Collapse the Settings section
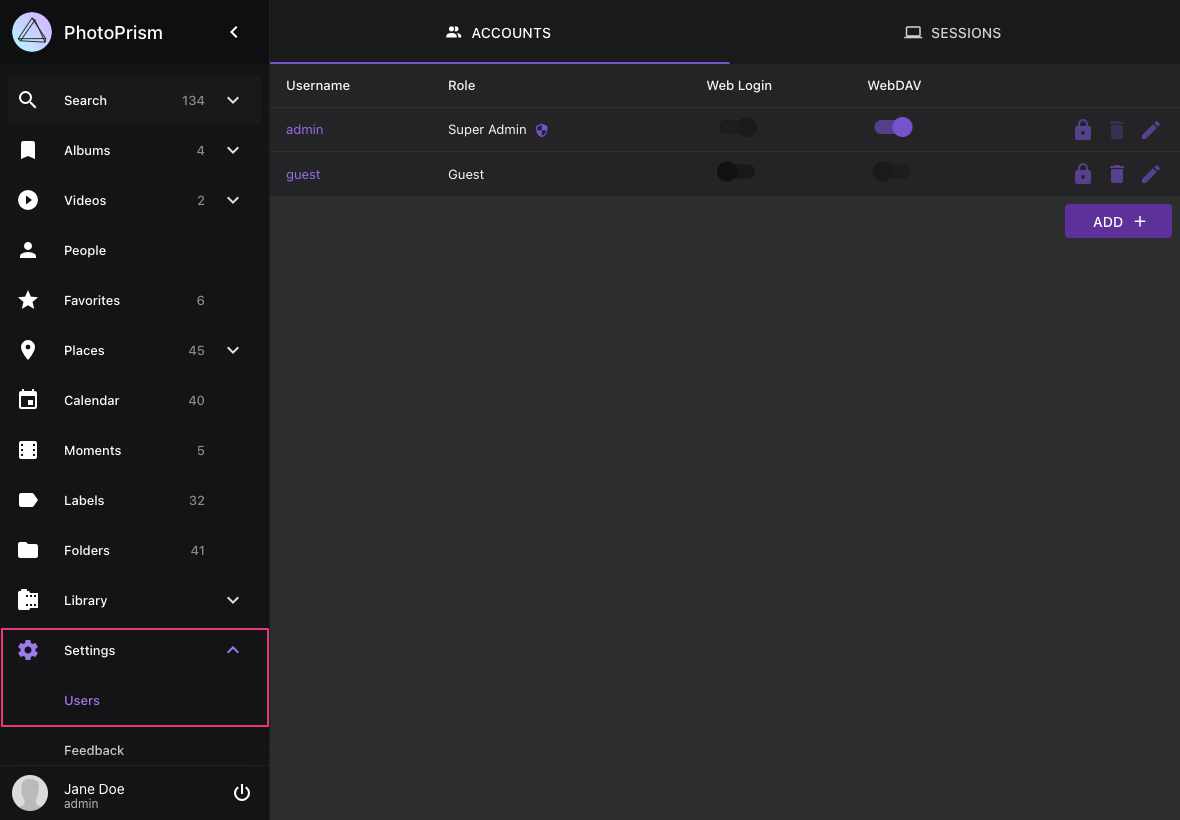 tap(233, 650)
